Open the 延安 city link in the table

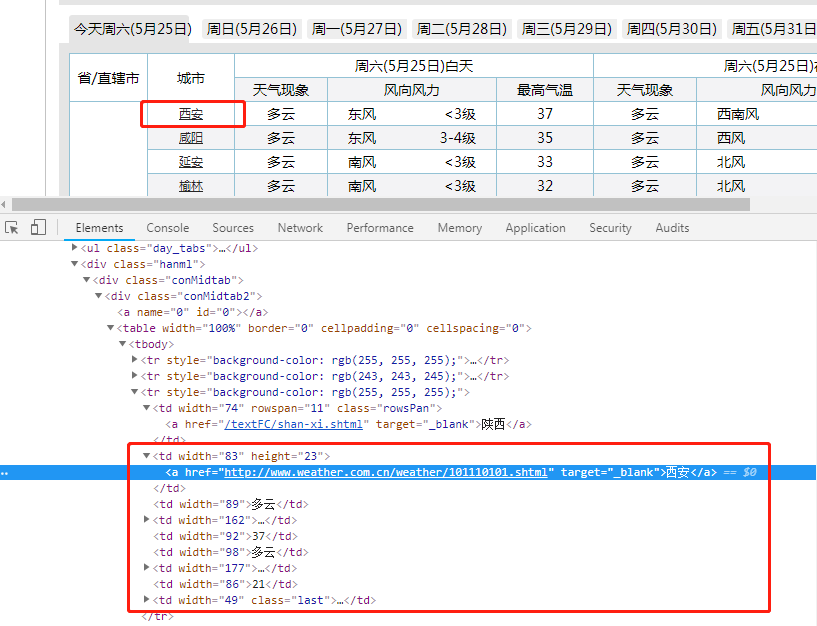[191, 162]
